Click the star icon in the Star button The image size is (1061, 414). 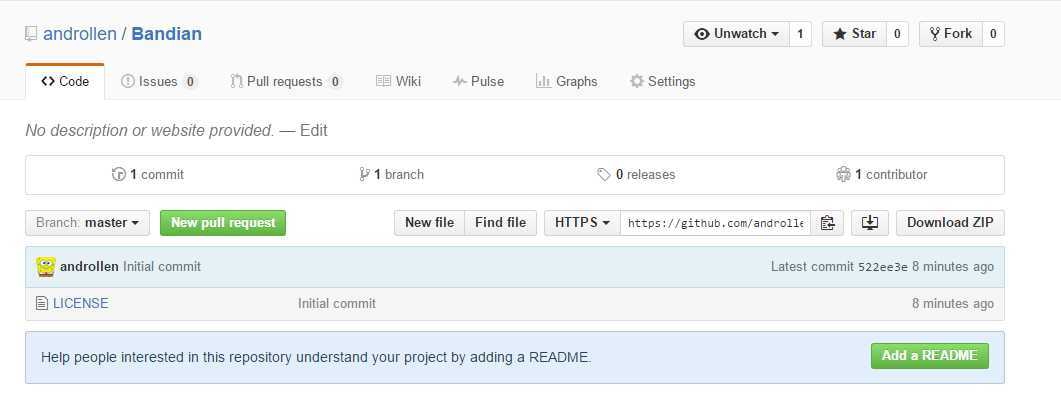840,34
